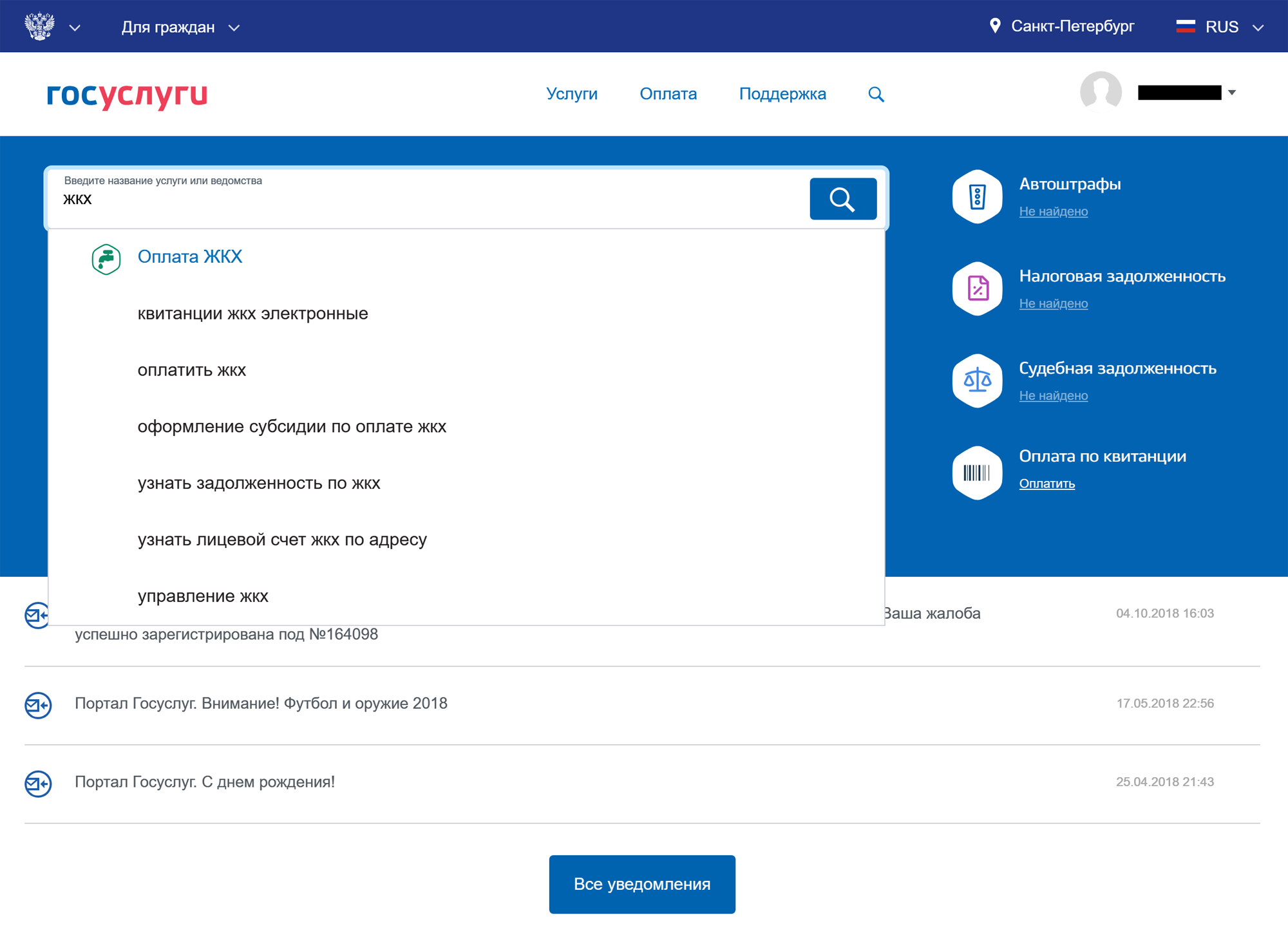The width and height of the screenshot is (1288, 951).
Task: Click the date 25.04.2018 21:43
Action: click(1164, 782)
